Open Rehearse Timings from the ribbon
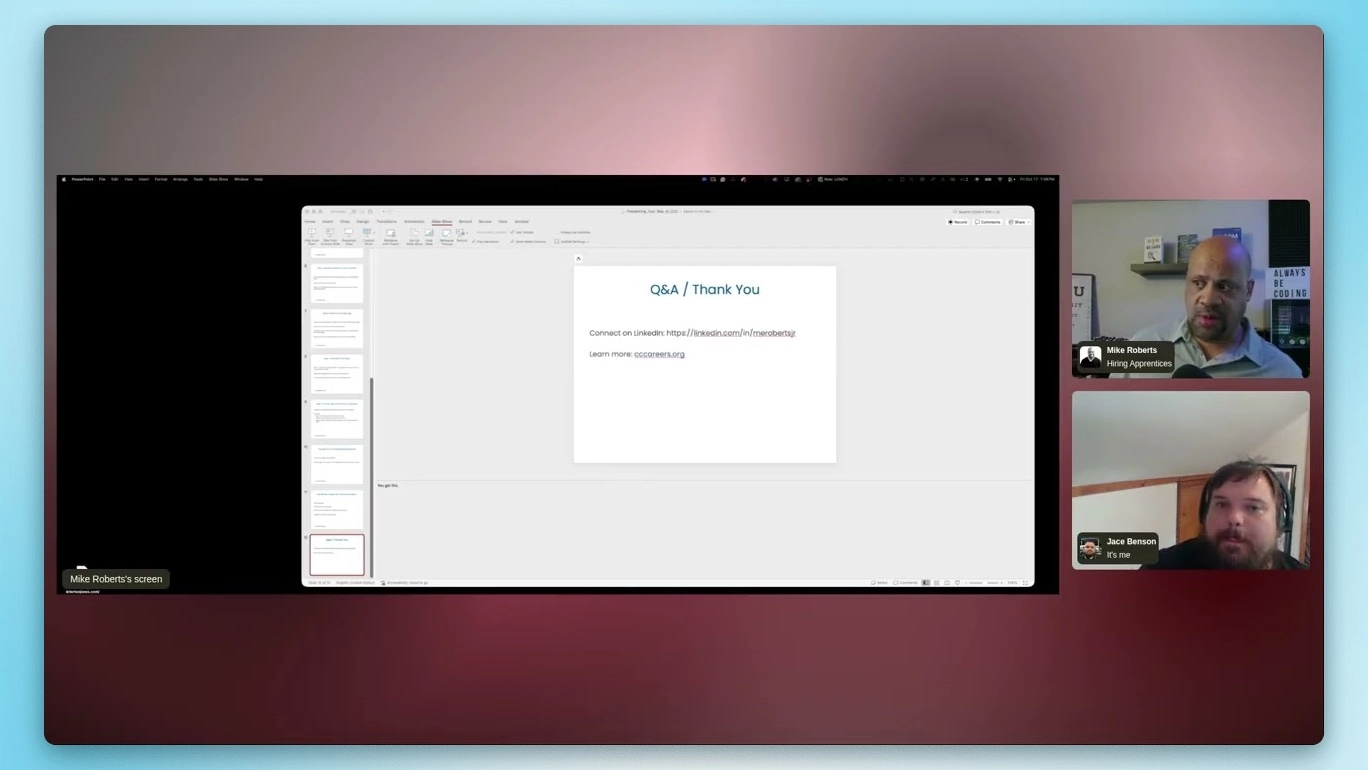This screenshot has width=1368, height=770. tap(446, 234)
